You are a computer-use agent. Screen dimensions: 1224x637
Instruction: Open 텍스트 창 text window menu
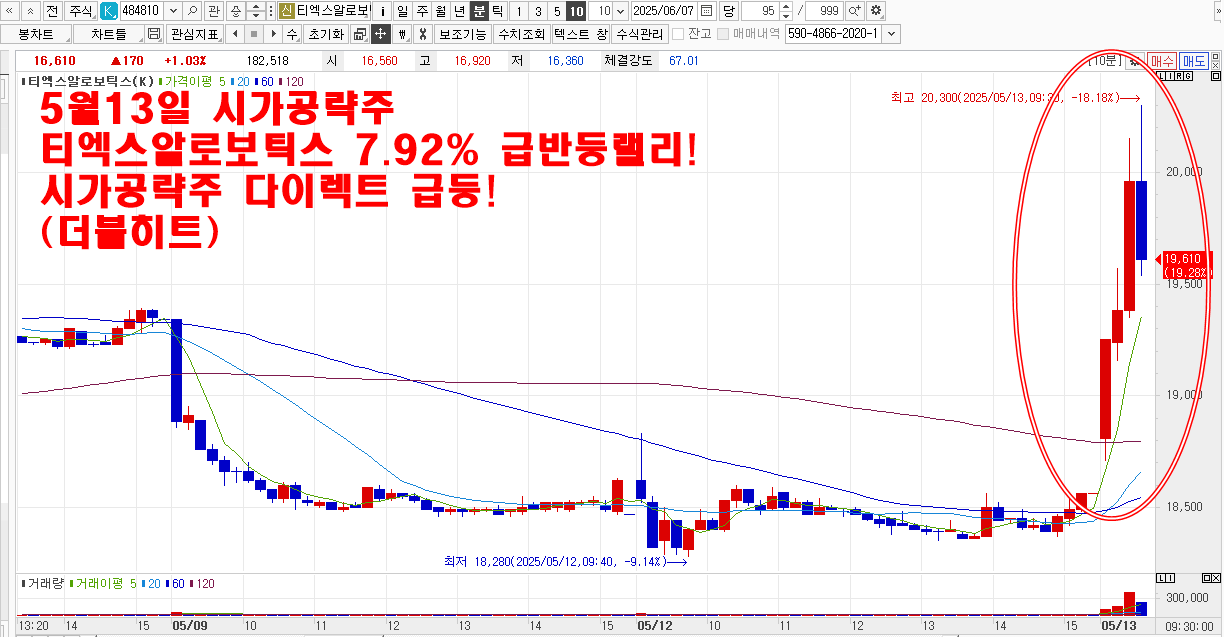pyautogui.click(x=580, y=34)
